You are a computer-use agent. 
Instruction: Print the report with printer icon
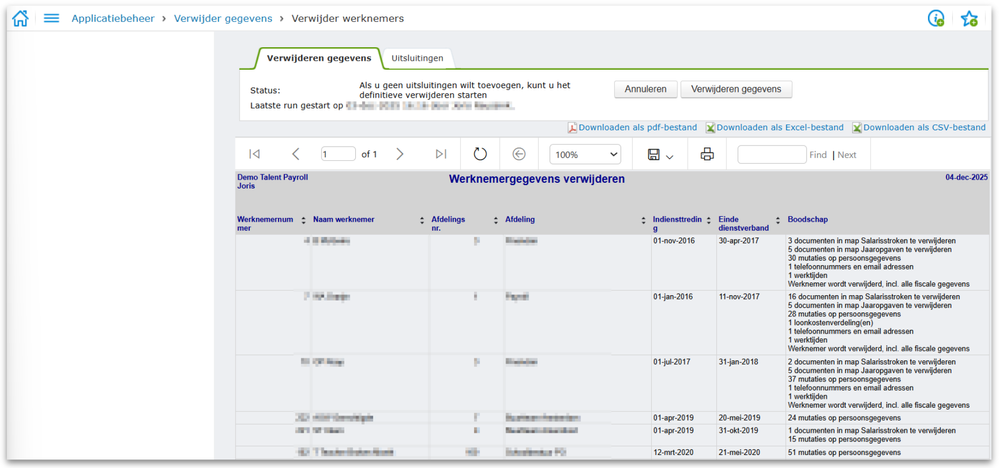click(707, 154)
